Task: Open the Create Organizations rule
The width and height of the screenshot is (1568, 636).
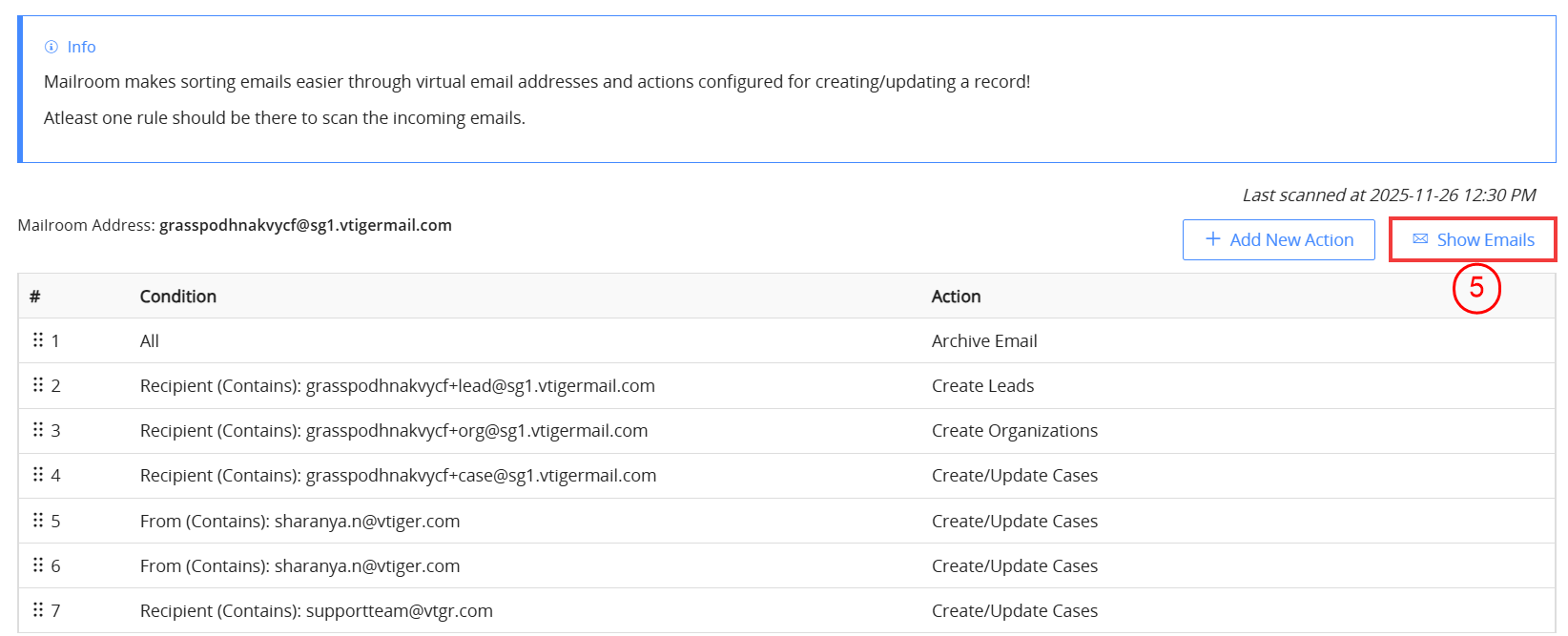Action: point(1014,430)
